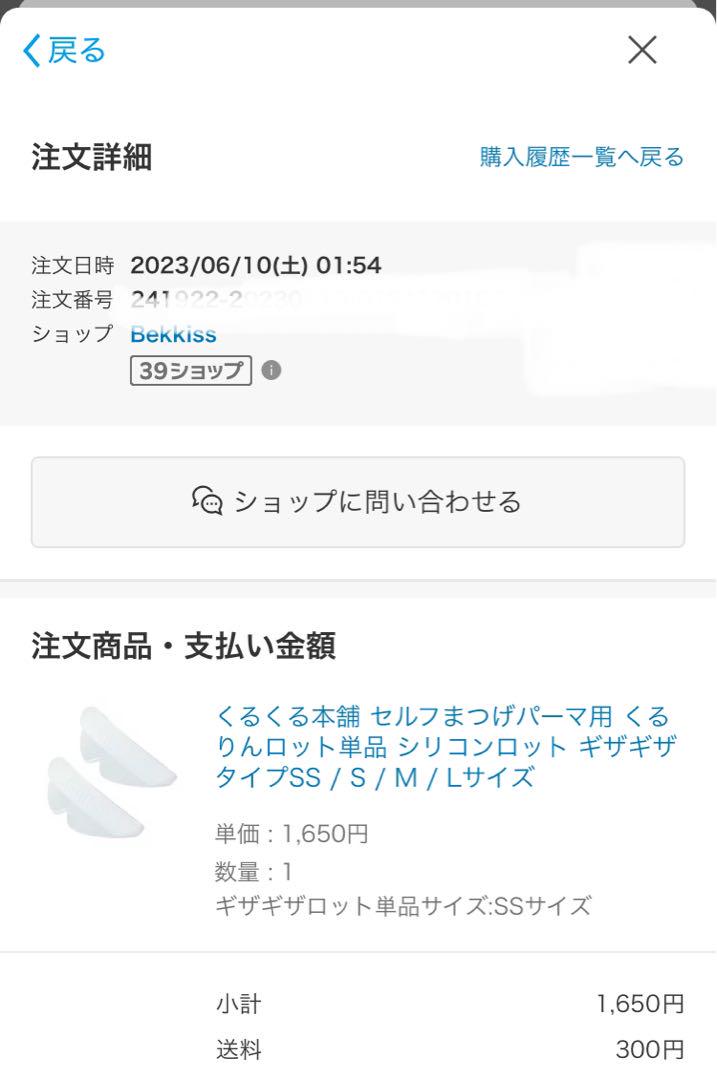The image size is (717, 1080).
Task: Tap the chat bubble icon in contact button
Action: point(207,501)
